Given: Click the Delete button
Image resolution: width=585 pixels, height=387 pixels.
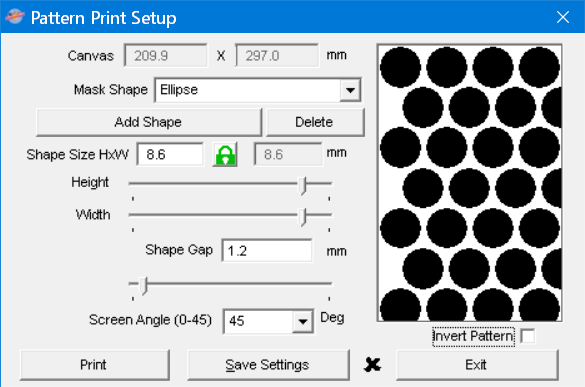Looking at the screenshot, I should [315, 122].
